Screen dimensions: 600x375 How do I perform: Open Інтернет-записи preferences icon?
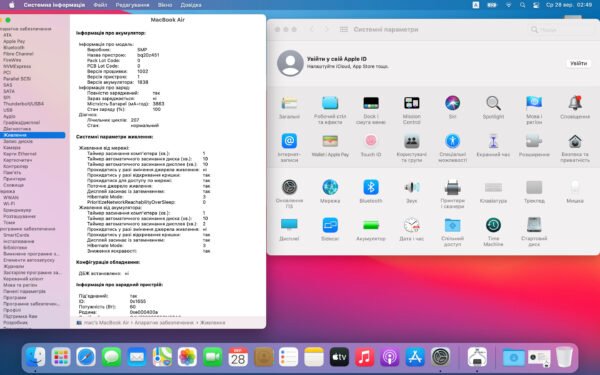pos(289,141)
